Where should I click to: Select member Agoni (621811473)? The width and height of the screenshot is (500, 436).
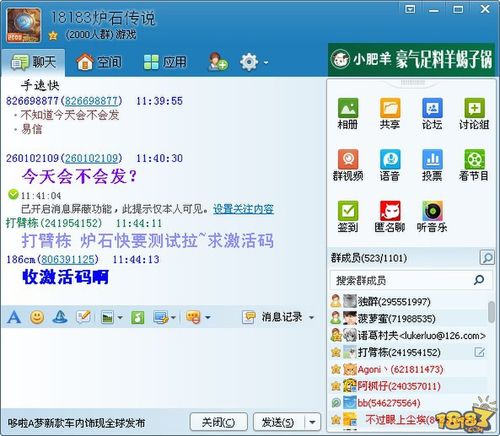[409, 369]
